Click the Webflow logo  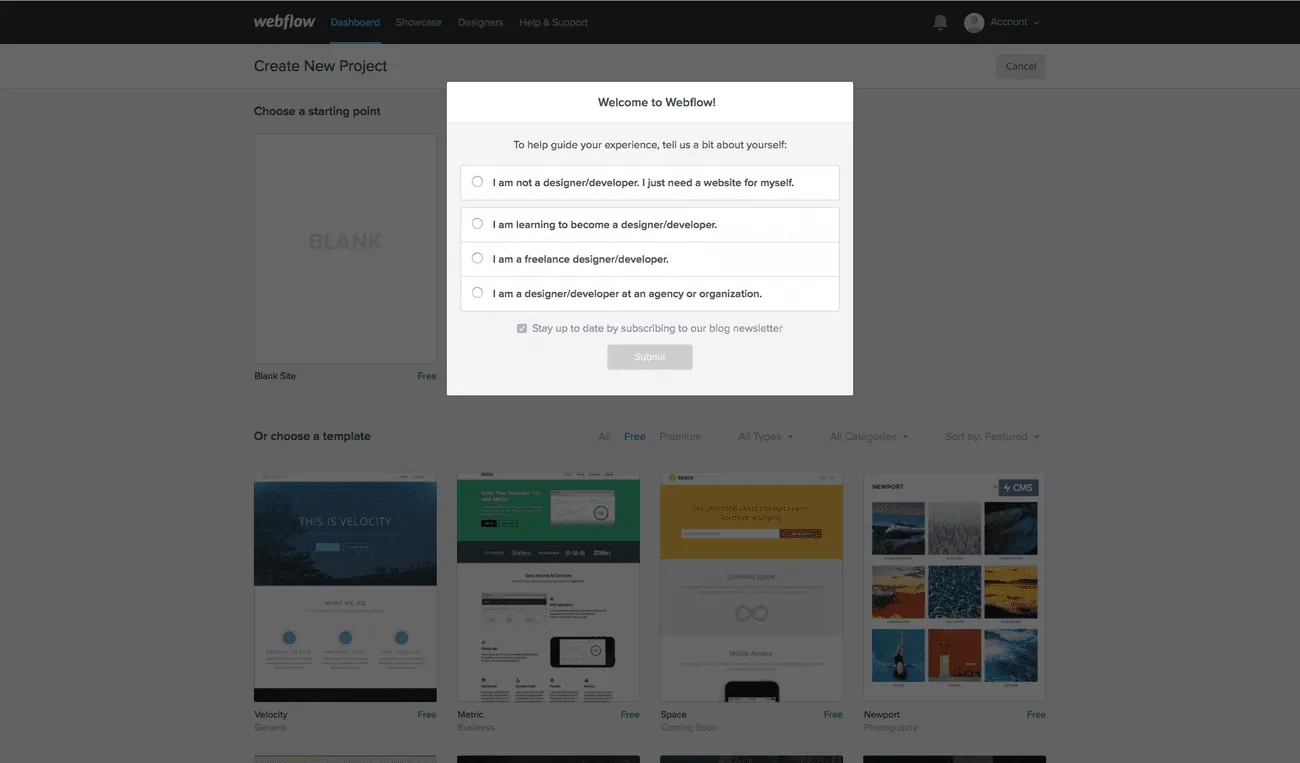pos(284,21)
